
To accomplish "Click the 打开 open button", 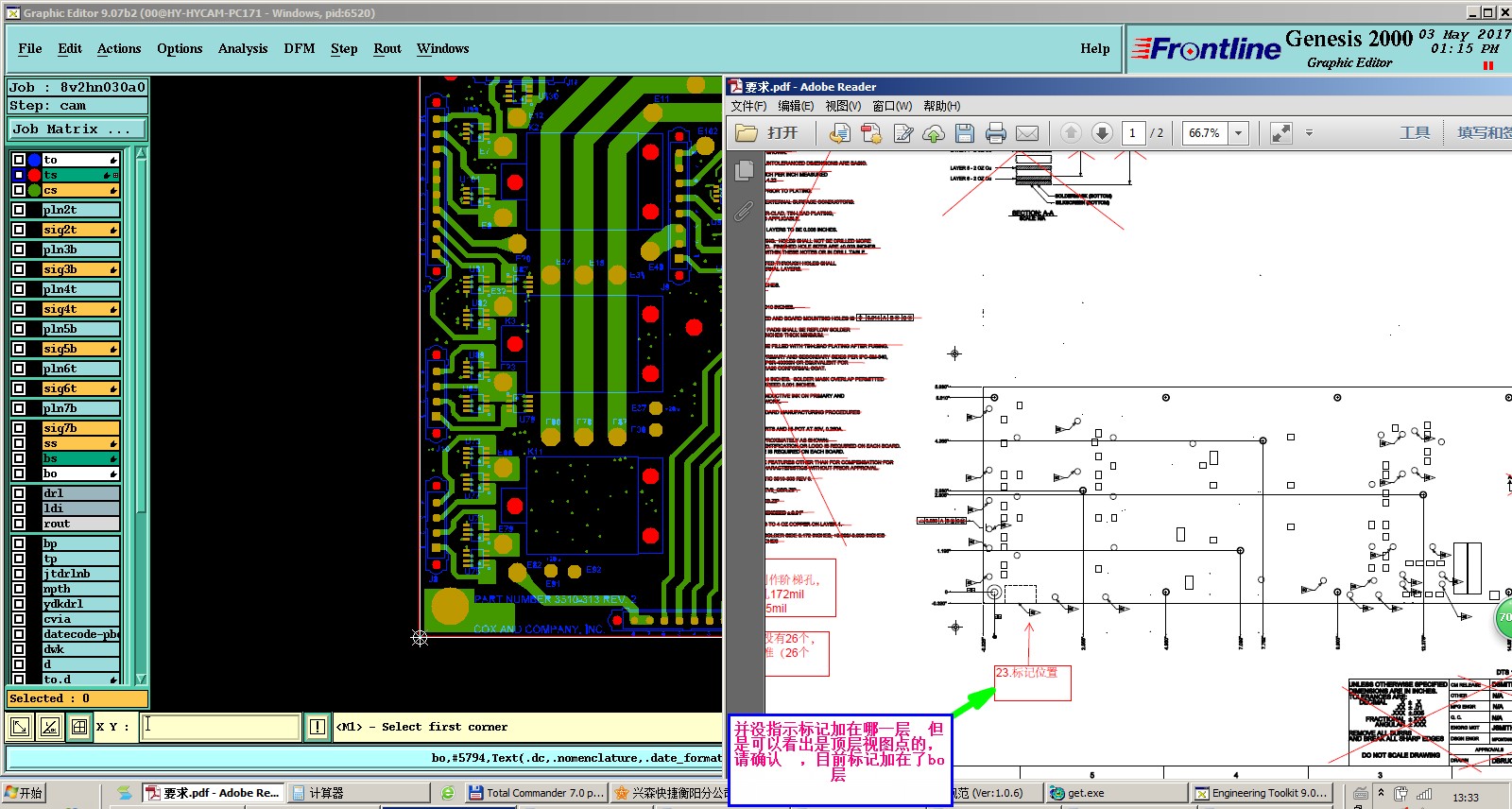I will pos(767,133).
